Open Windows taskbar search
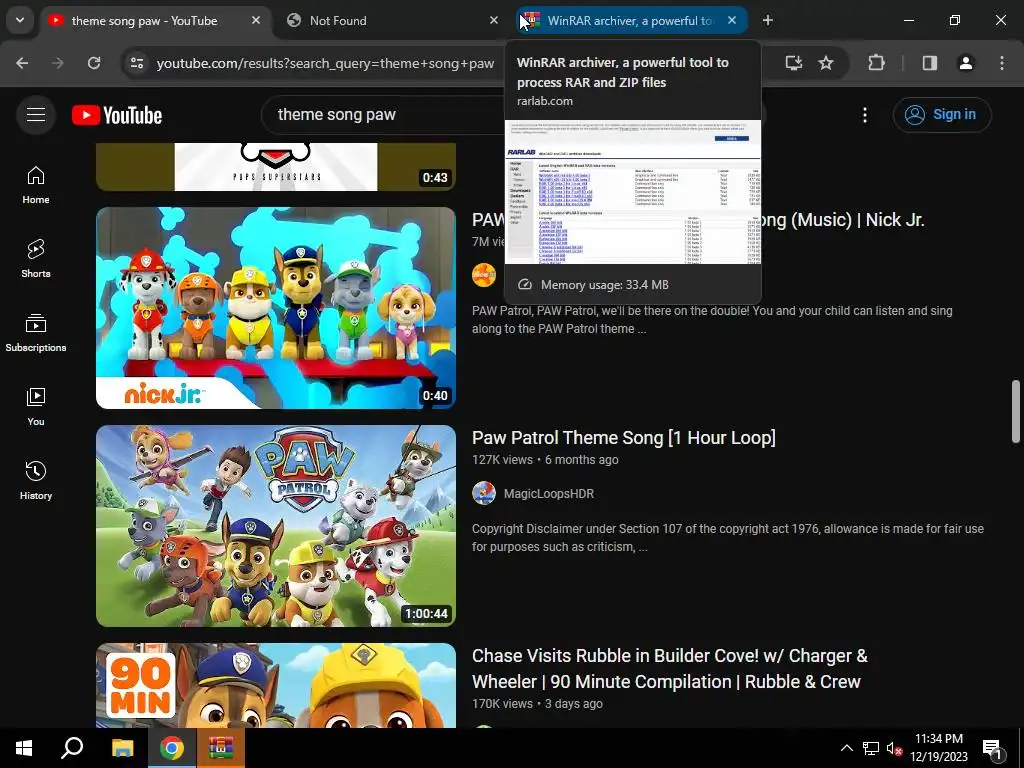The image size is (1024, 768). 72,748
